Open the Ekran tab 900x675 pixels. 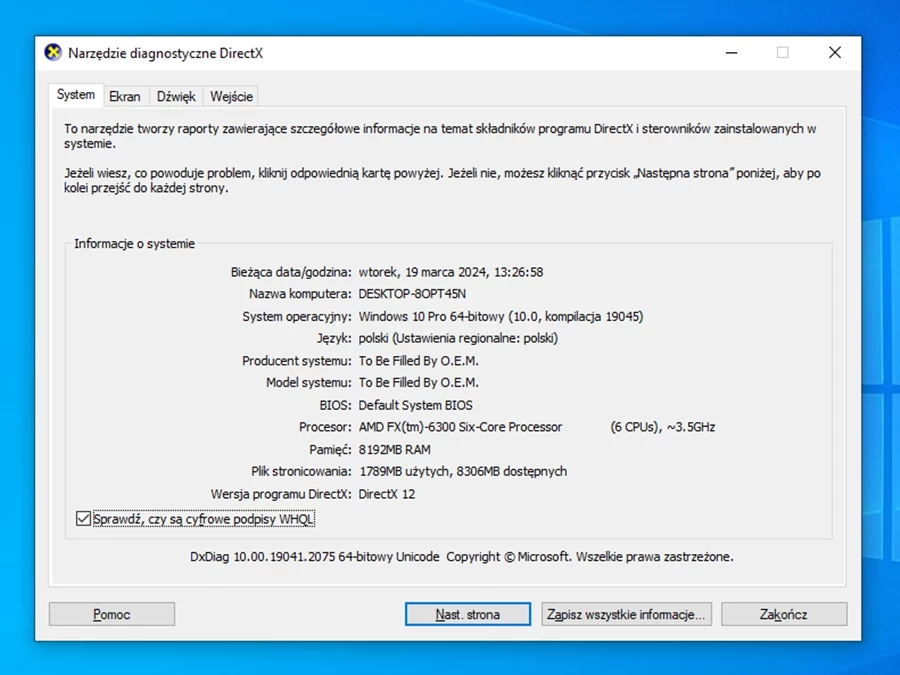[x=125, y=96]
